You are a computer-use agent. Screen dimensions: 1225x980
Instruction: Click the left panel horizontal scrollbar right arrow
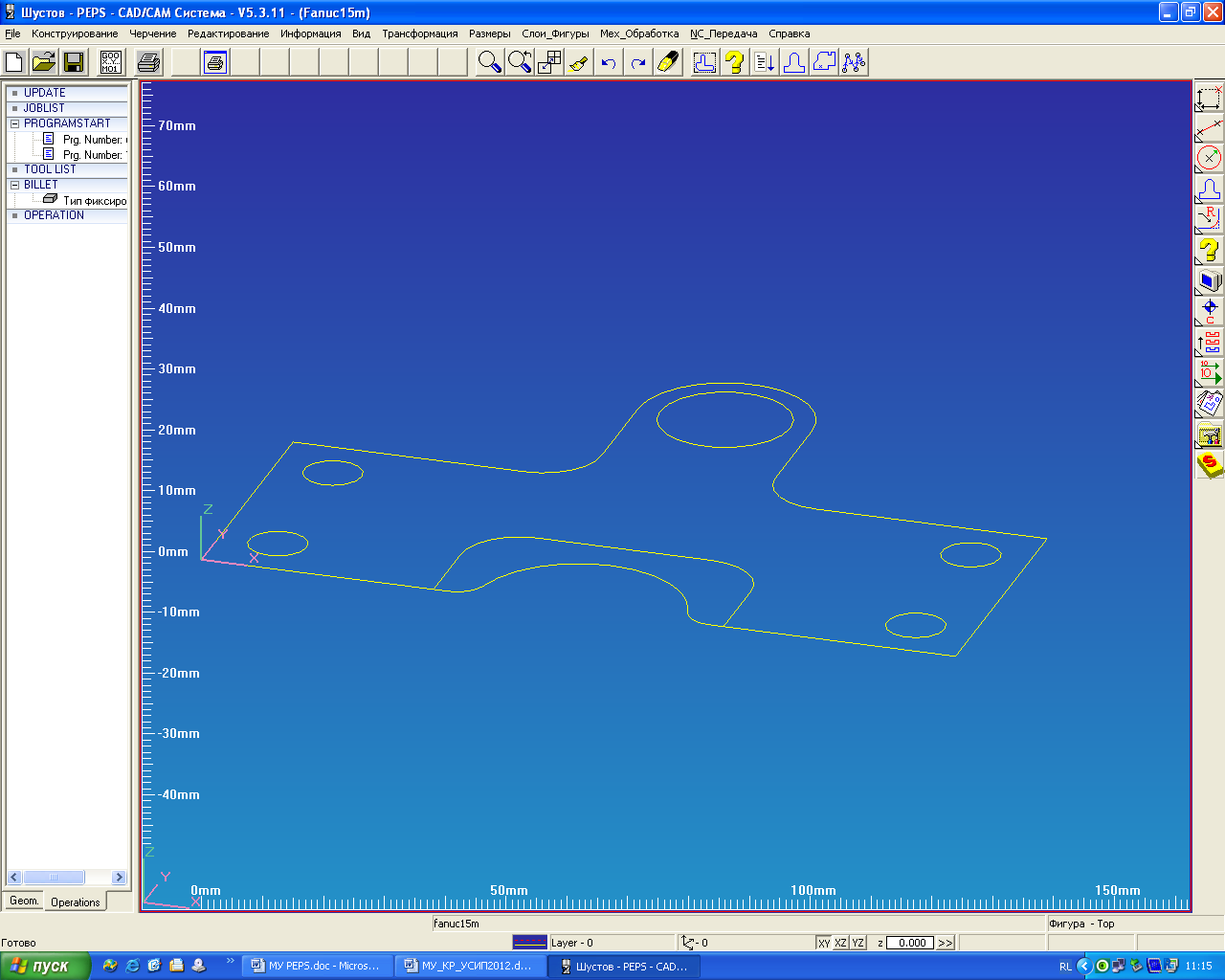coord(119,877)
